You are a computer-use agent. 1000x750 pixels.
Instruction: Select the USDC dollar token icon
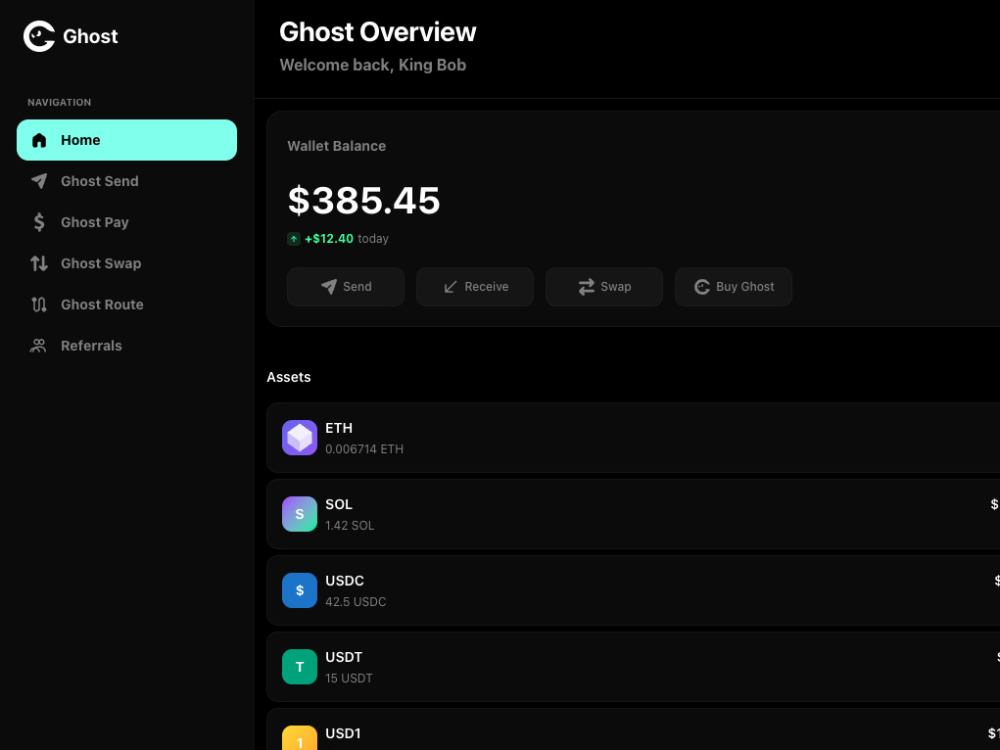(300, 591)
